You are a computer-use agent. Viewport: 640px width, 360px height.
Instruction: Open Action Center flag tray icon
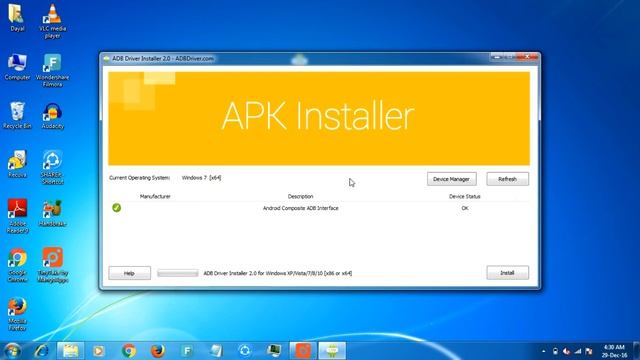589,351
